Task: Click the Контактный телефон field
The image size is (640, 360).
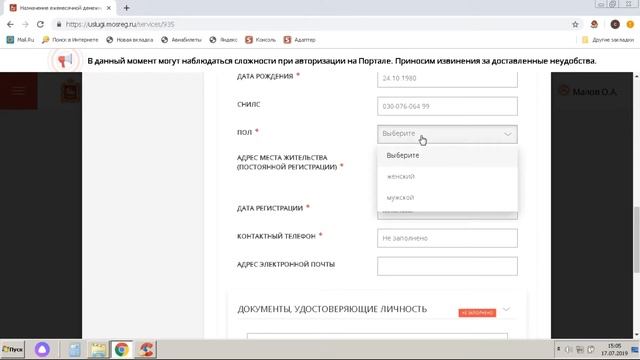Action: click(x=447, y=238)
